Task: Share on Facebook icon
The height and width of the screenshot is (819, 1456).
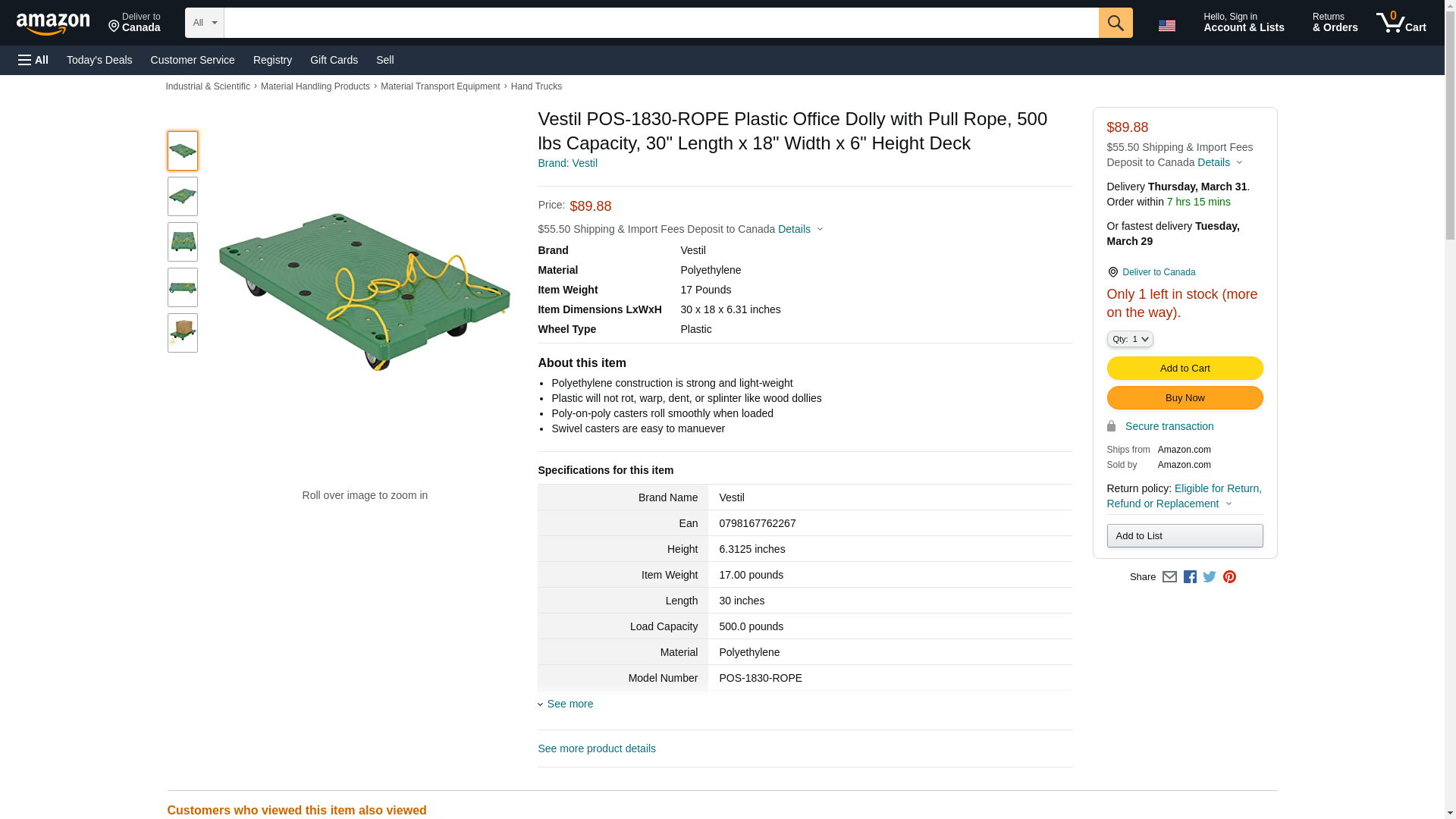Action: [x=1190, y=577]
